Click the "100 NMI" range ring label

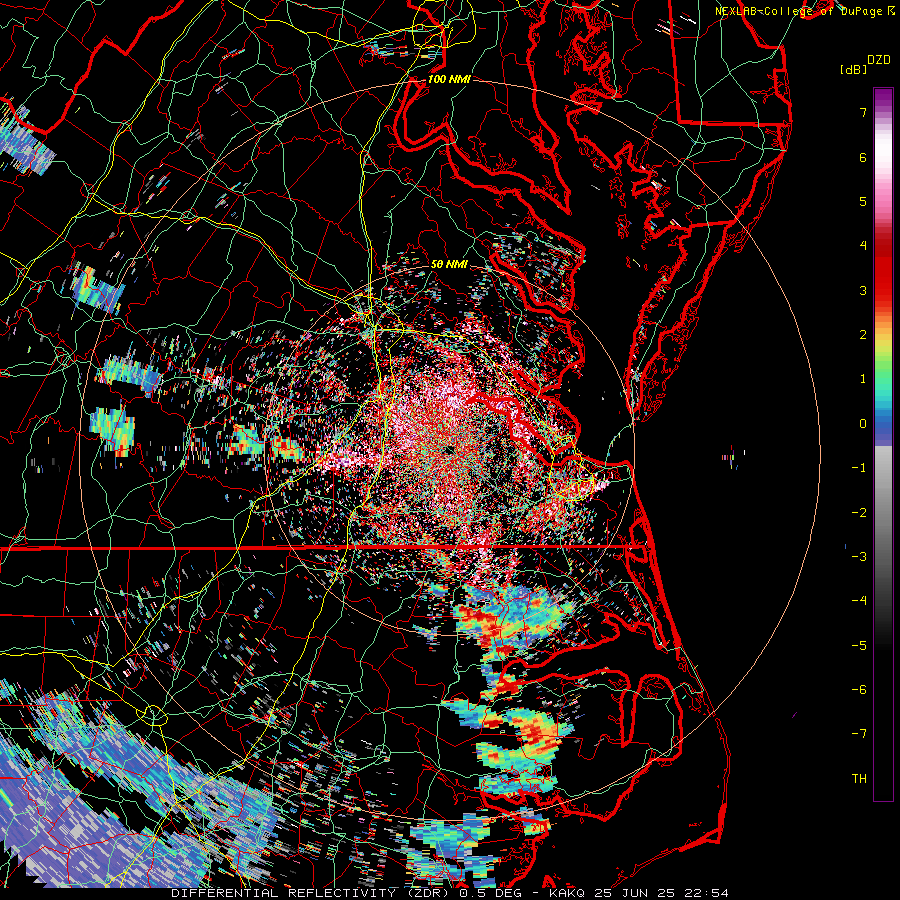click(x=449, y=79)
